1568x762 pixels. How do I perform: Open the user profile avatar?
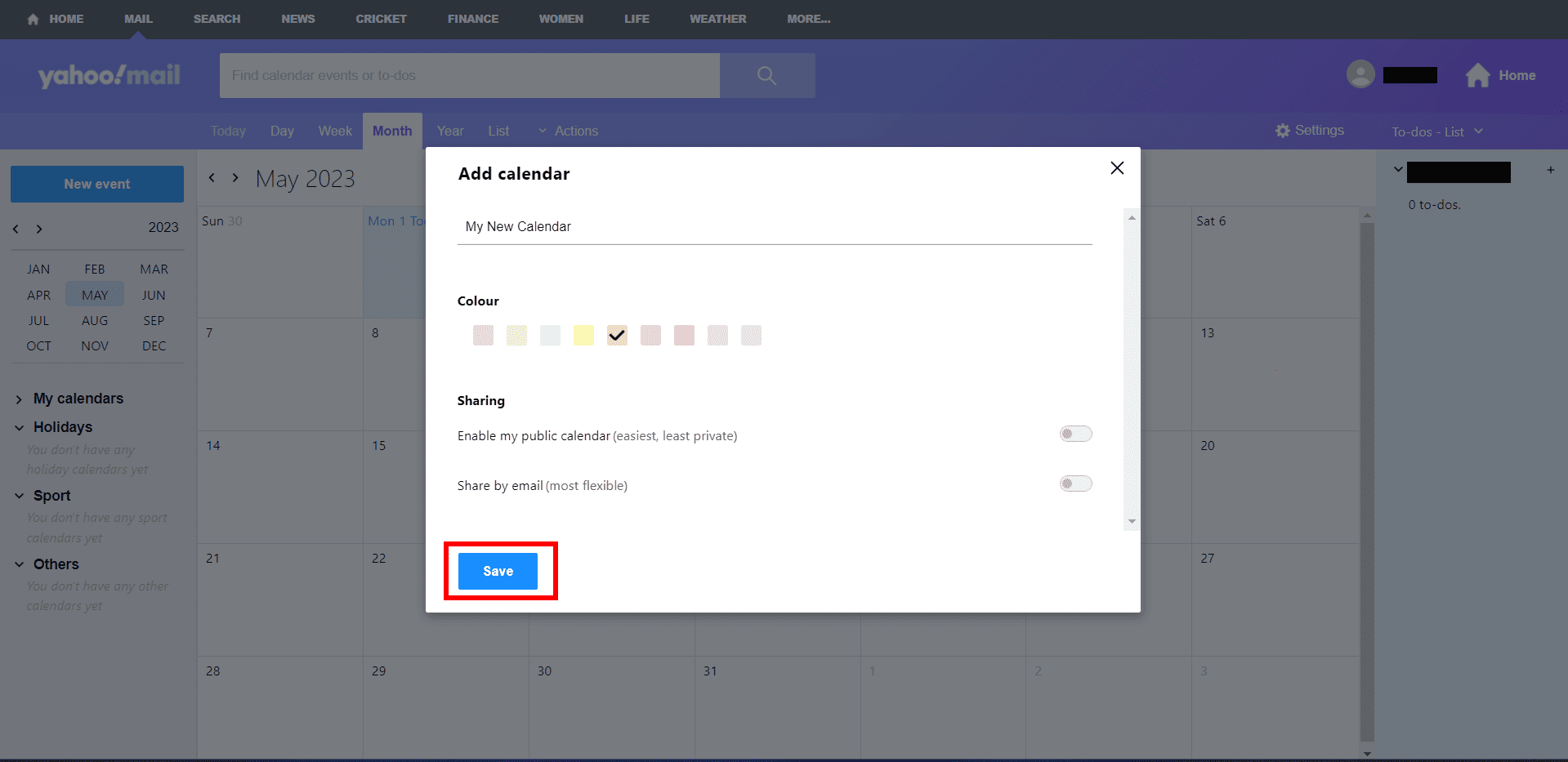point(1360,74)
